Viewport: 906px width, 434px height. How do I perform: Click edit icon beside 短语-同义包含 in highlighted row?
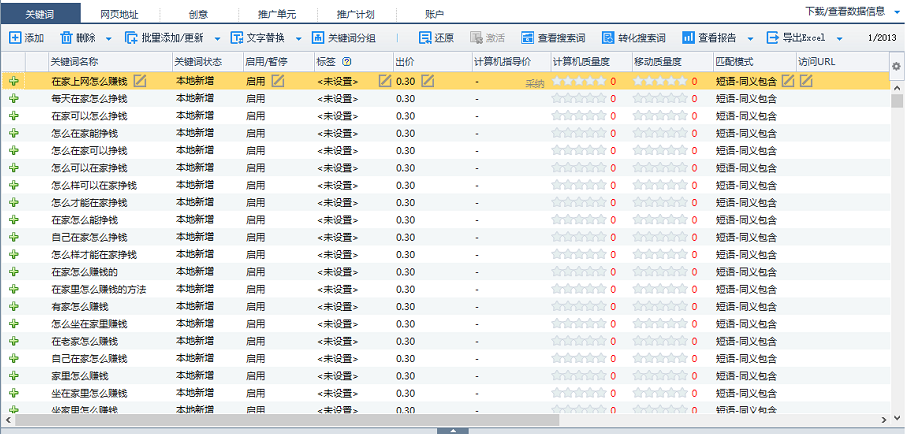787,81
